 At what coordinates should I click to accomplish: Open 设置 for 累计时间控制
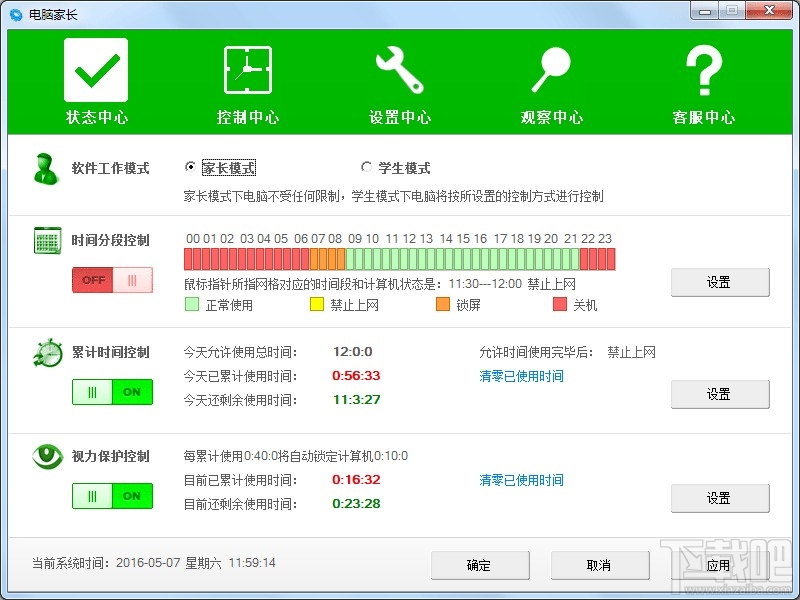(x=720, y=394)
